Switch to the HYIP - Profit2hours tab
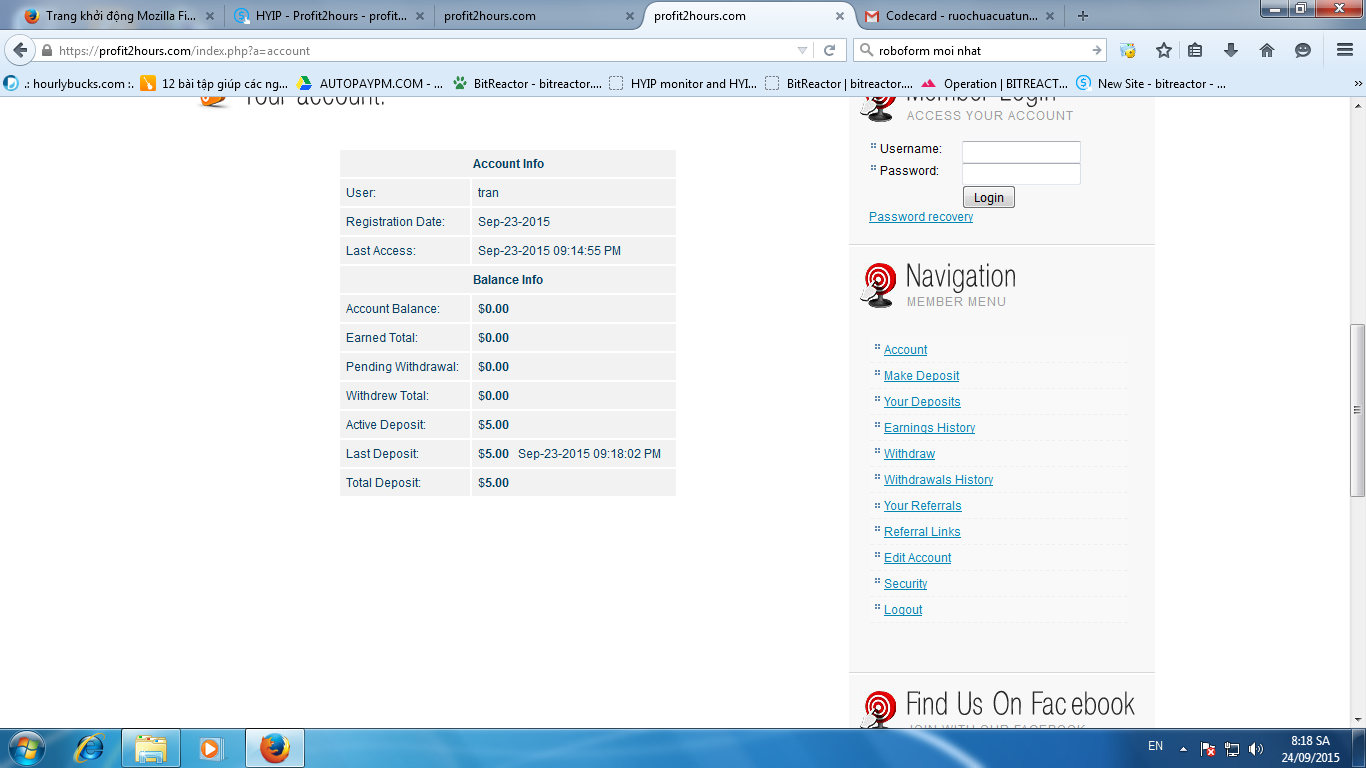1366x768 pixels. 330,16
